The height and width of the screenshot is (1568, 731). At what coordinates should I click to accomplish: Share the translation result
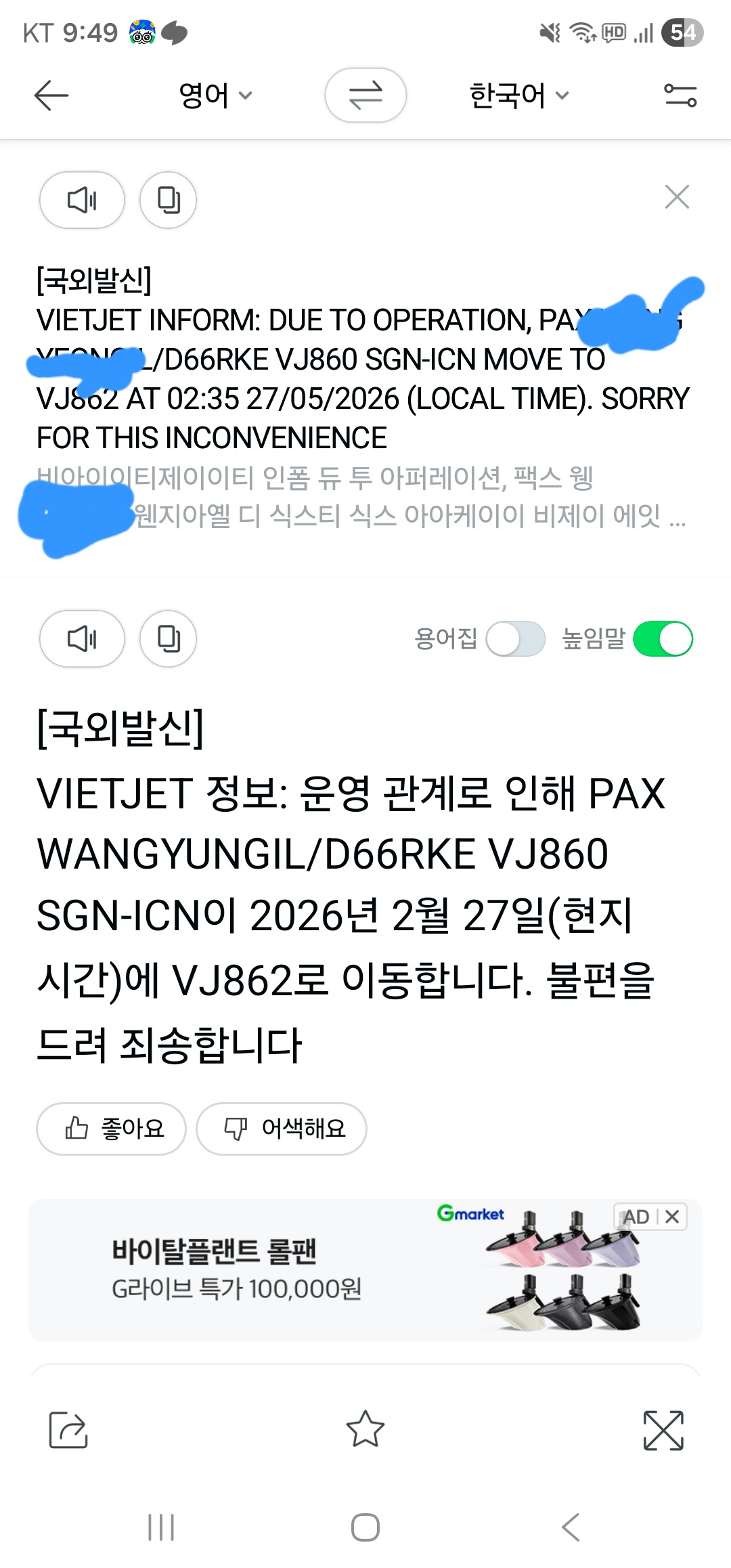click(x=68, y=1430)
